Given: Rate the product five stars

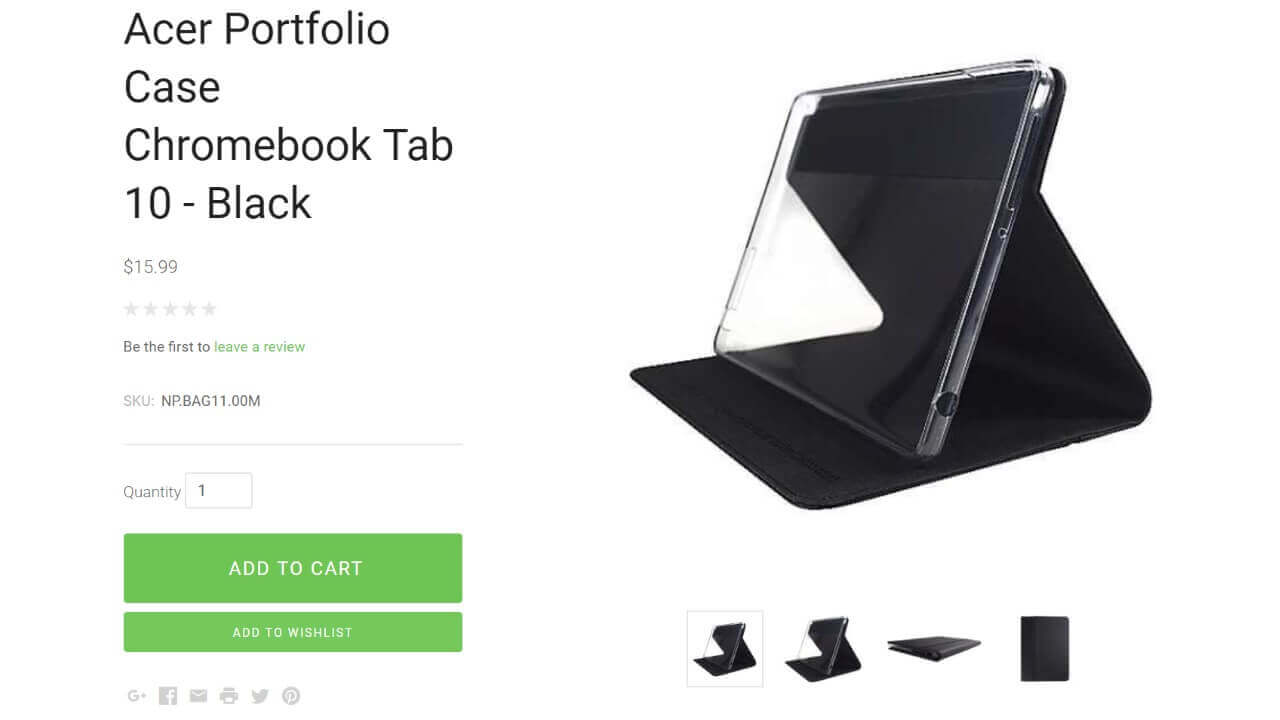Looking at the screenshot, I should click(208, 309).
